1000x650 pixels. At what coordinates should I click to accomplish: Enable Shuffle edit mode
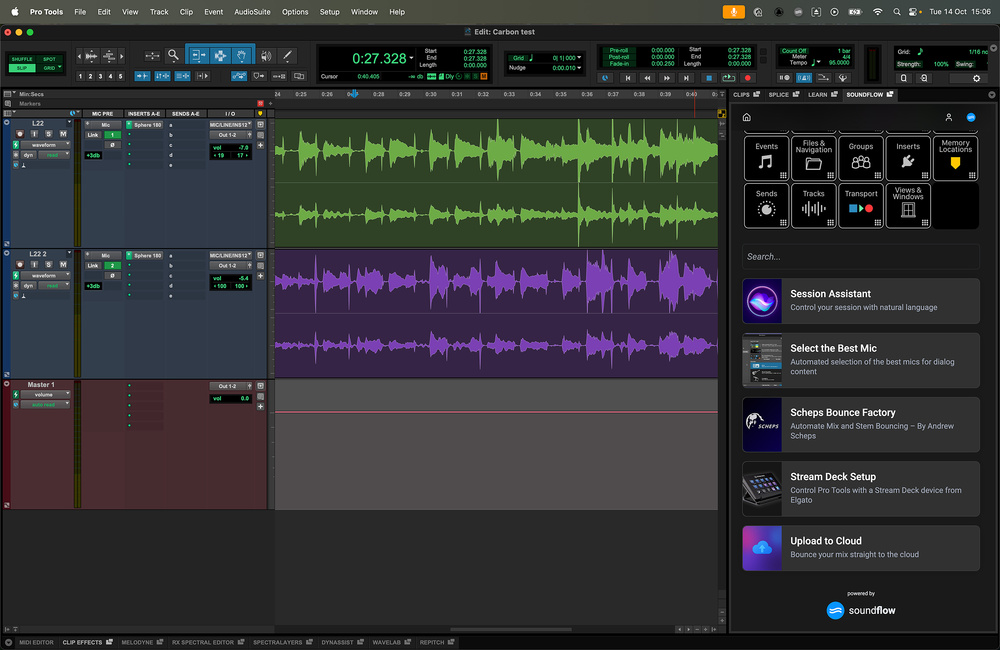[21, 59]
